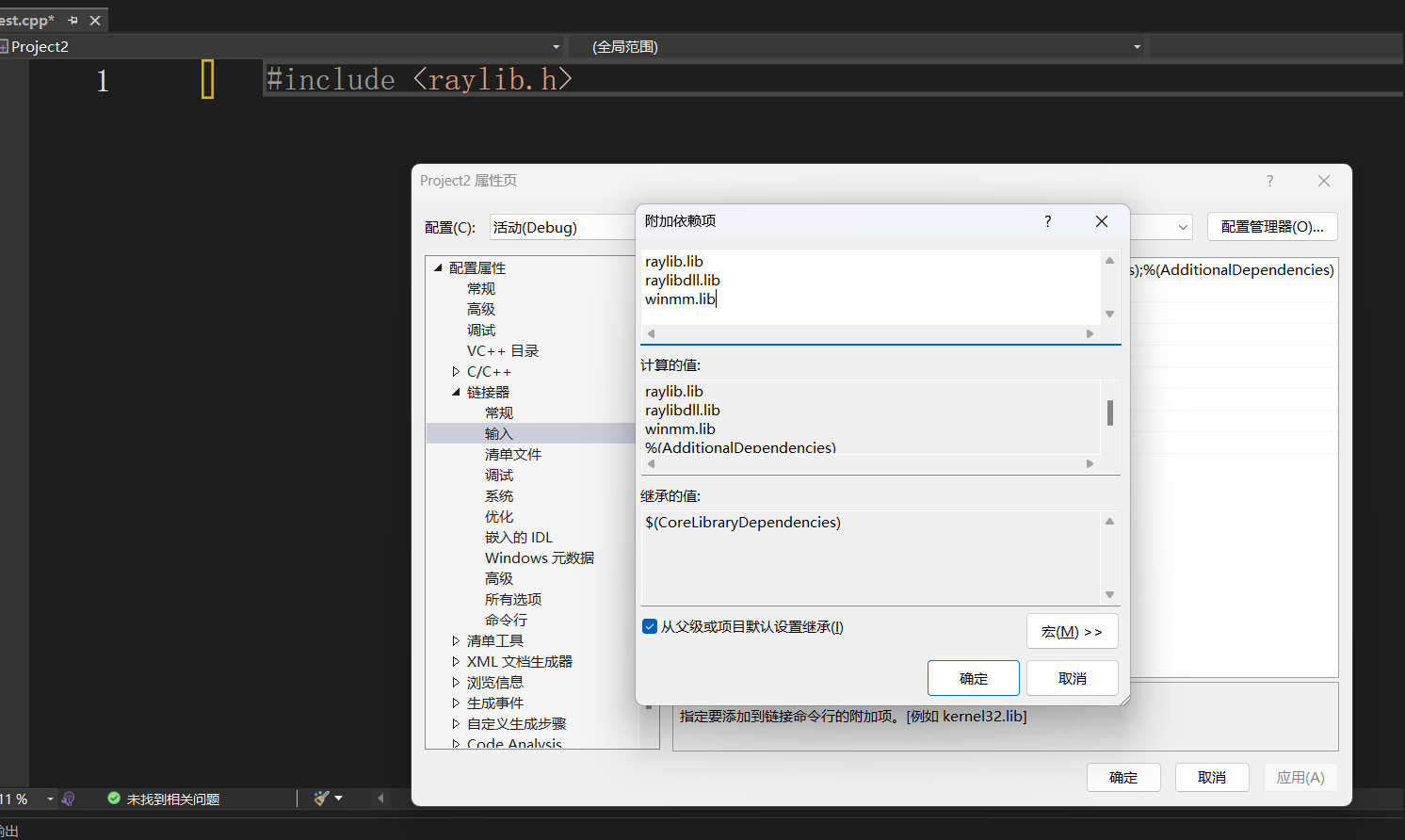Click the backward navigation arrow near Code Cleanup
The height and width of the screenshot is (840, 1405).
[x=380, y=798]
